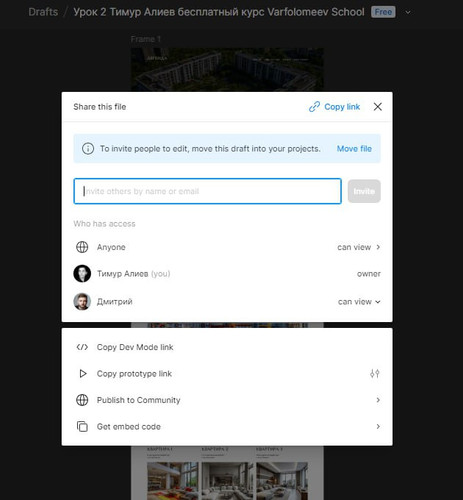Click the Дмитрий name label

tap(114, 302)
